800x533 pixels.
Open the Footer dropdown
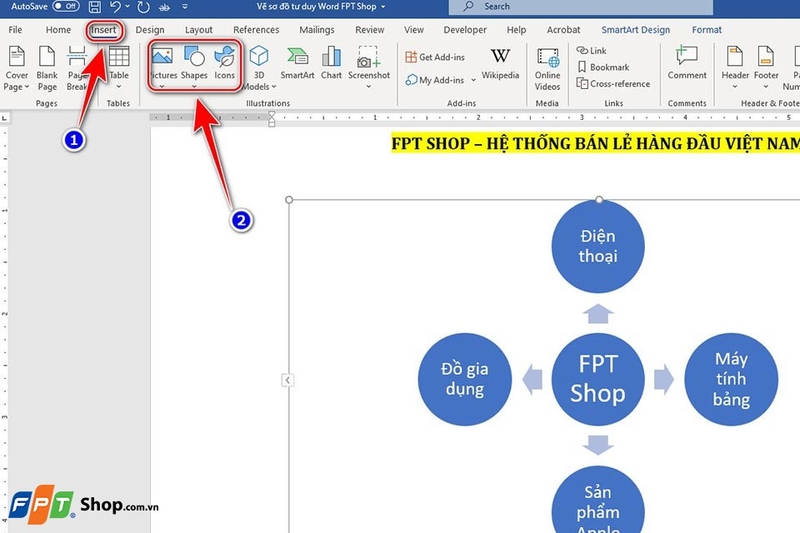(x=766, y=67)
